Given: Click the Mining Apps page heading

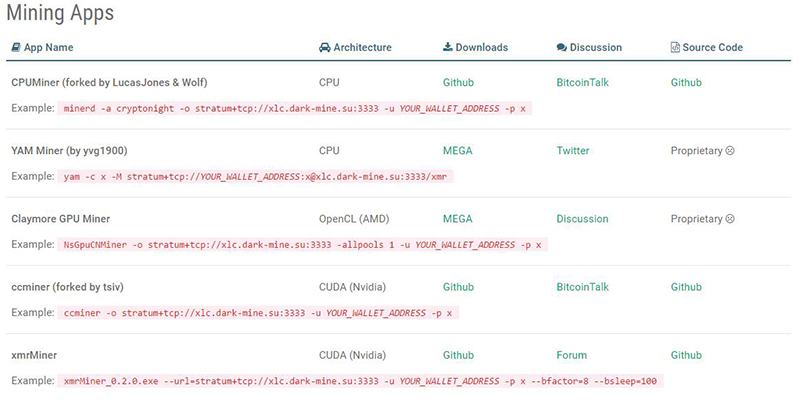Looking at the screenshot, I should [60, 13].
